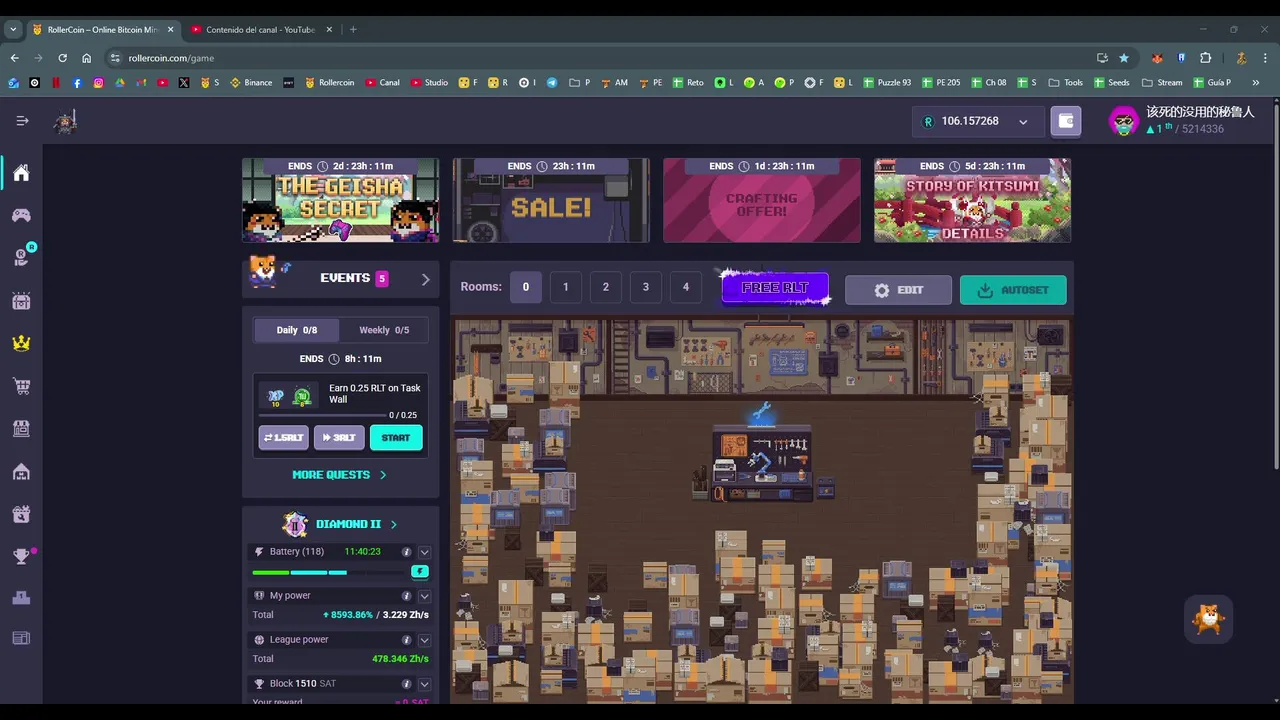Click the quest progress bar 0 / 0.25
This screenshot has height=720, width=1280.
click(322, 415)
